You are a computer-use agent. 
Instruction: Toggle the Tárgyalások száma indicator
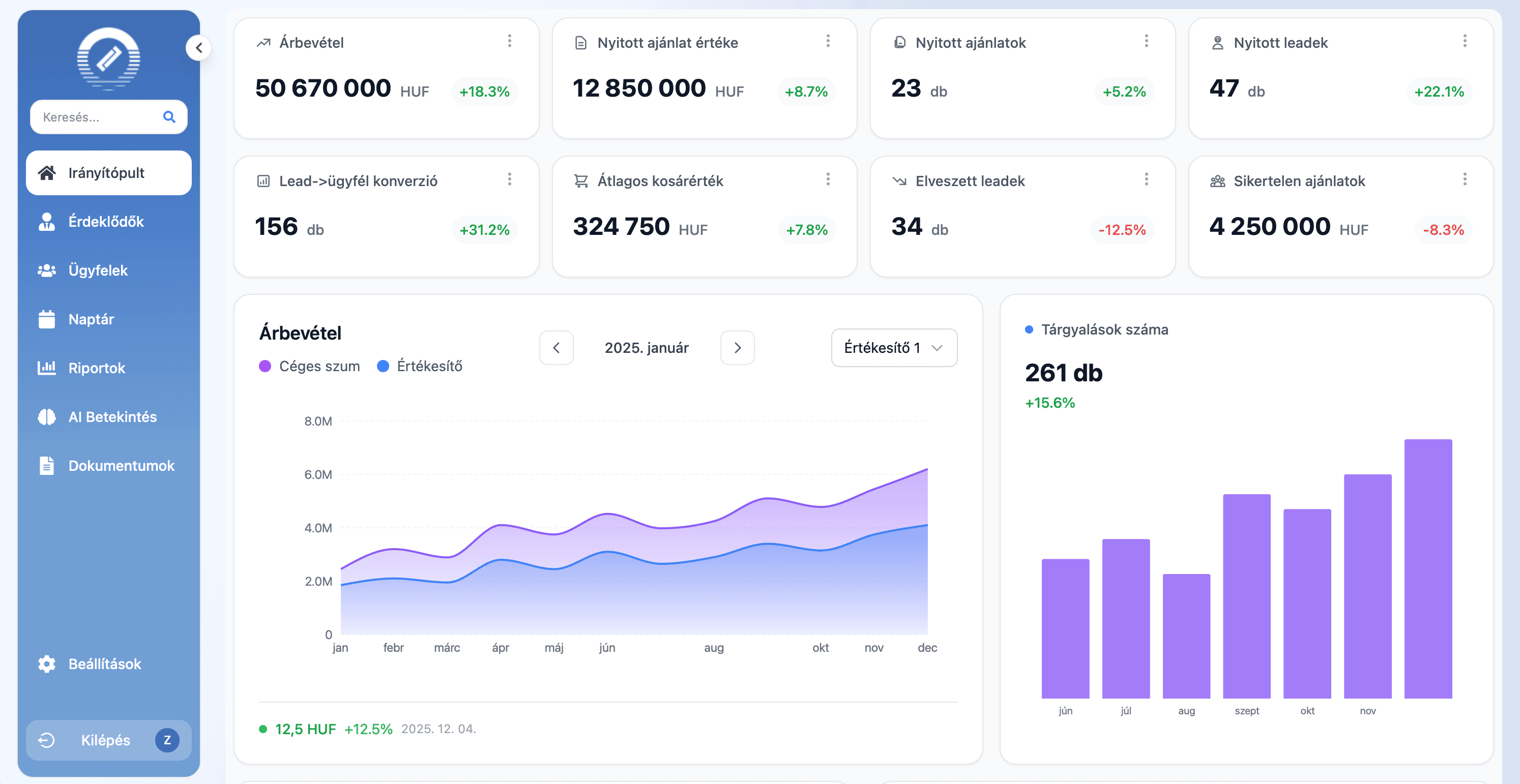click(1096, 329)
